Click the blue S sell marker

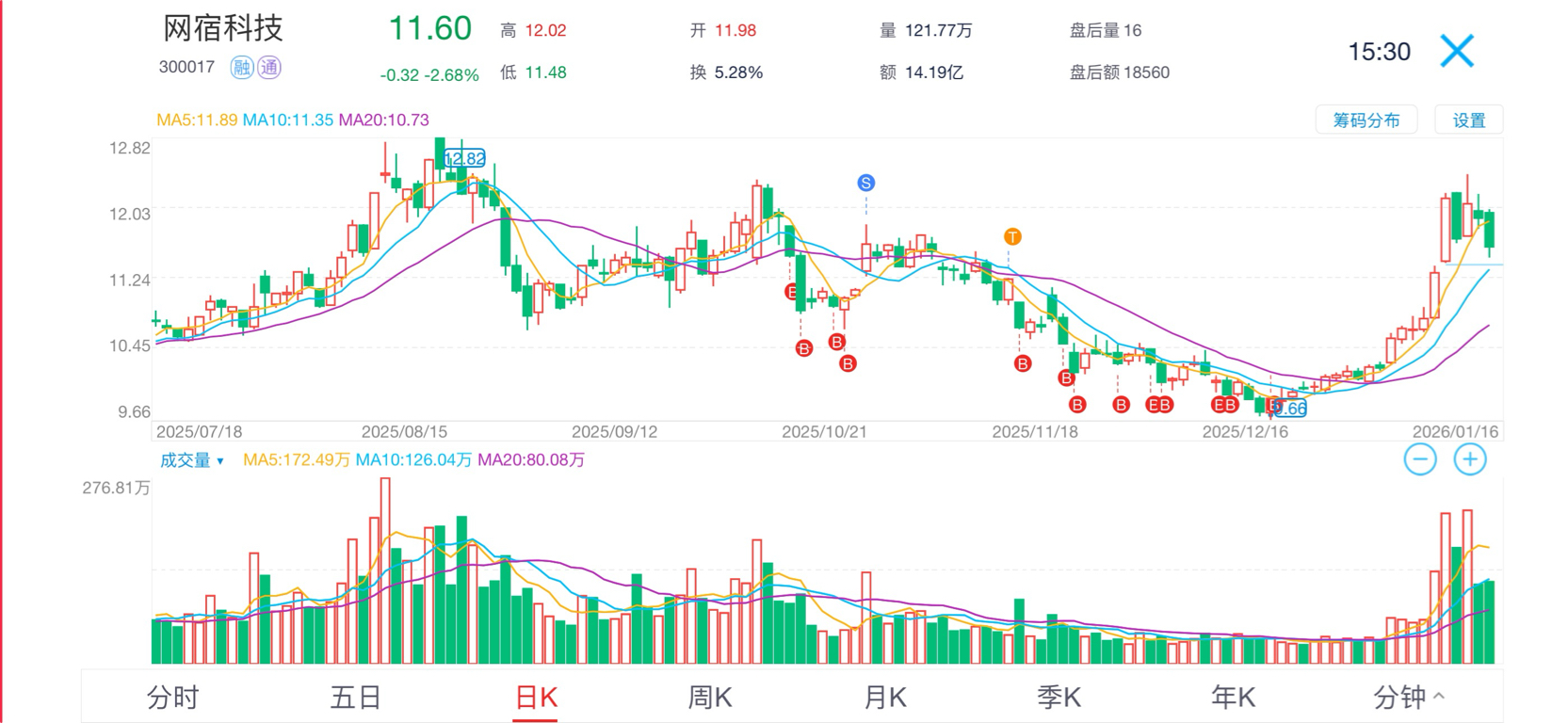(x=866, y=183)
